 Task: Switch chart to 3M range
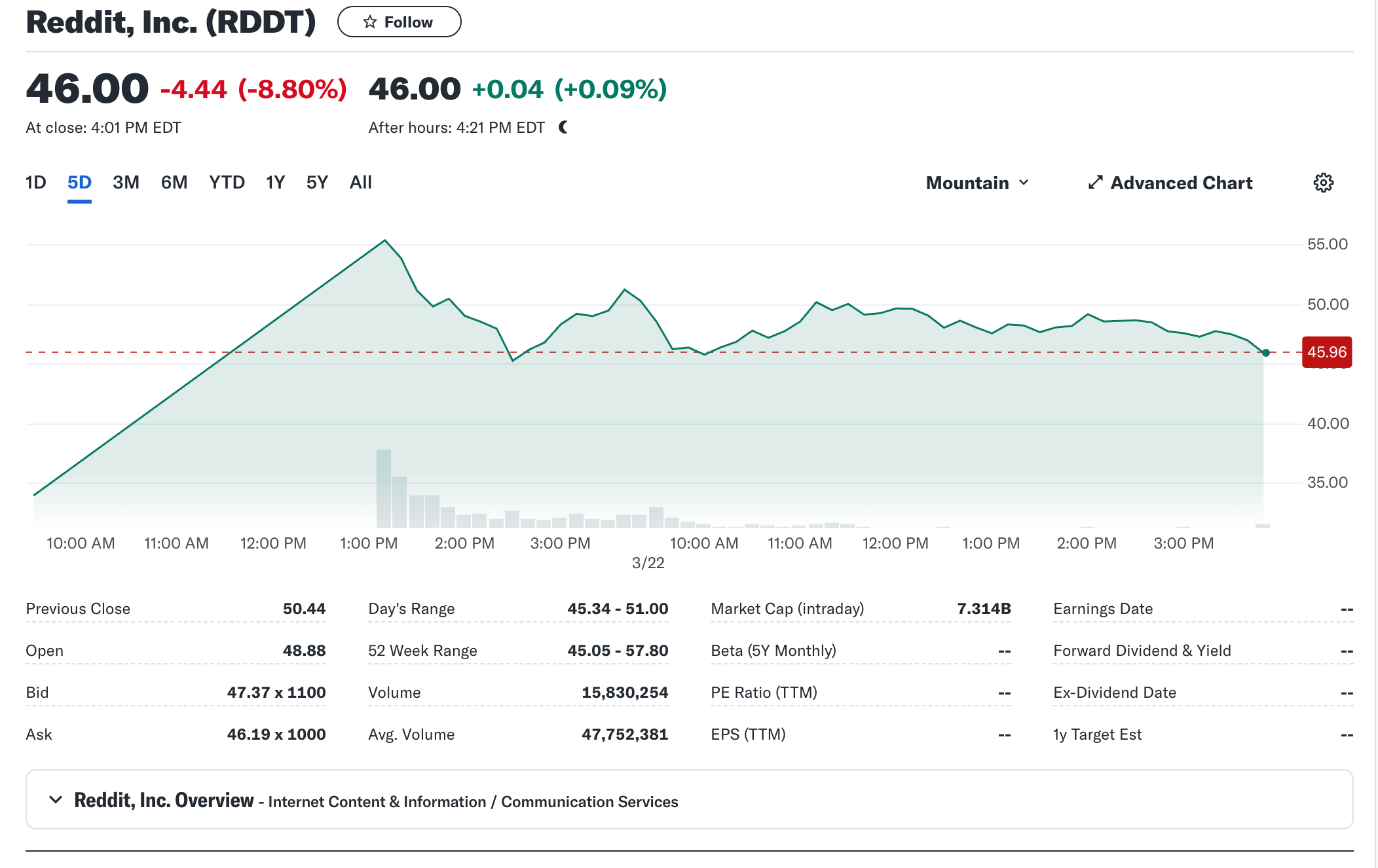(x=126, y=182)
